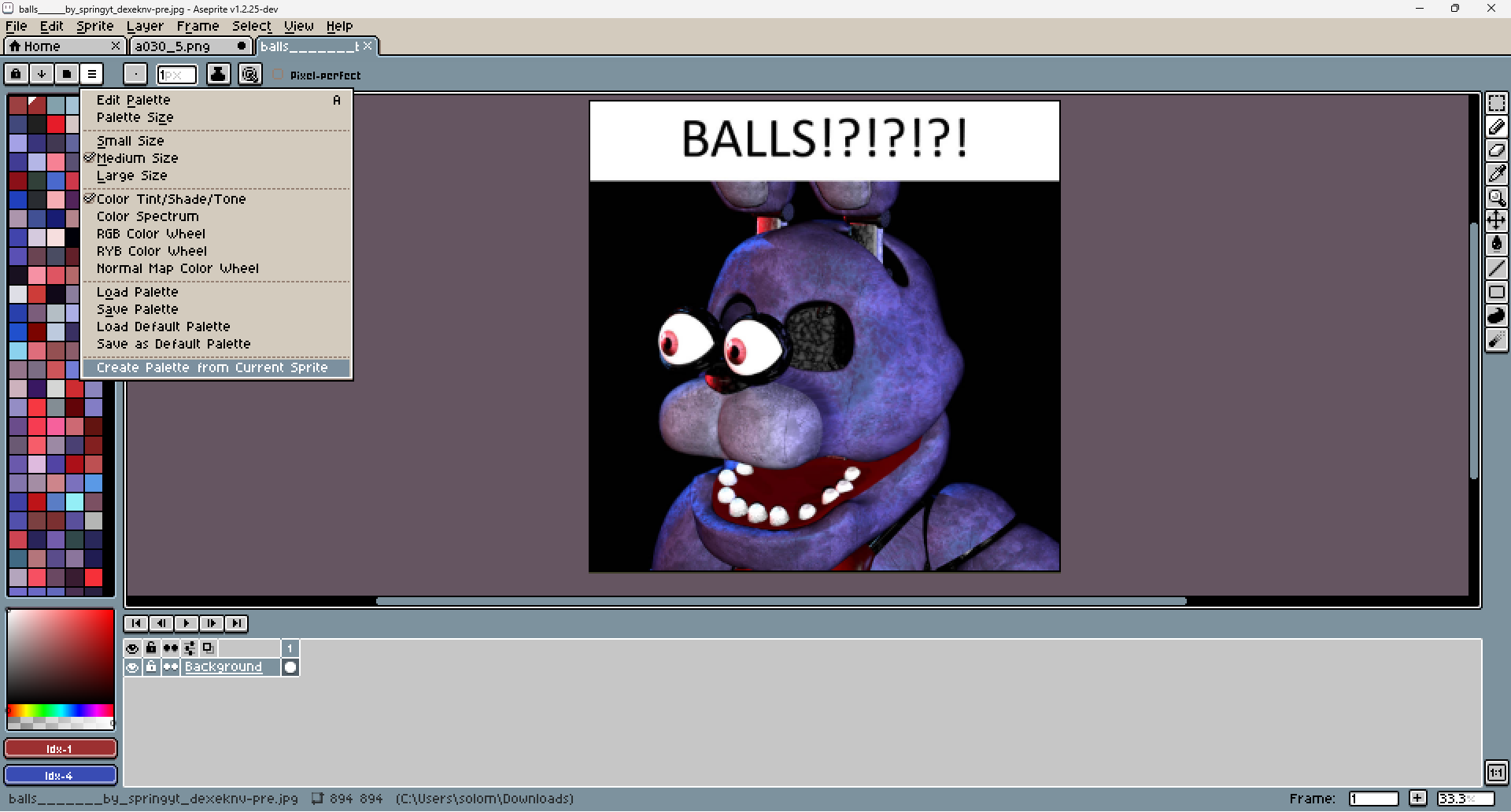The height and width of the screenshot is (812, 1511).
Task: Click the foreground color Idx-1 button
Action: (x=61, y=748)
